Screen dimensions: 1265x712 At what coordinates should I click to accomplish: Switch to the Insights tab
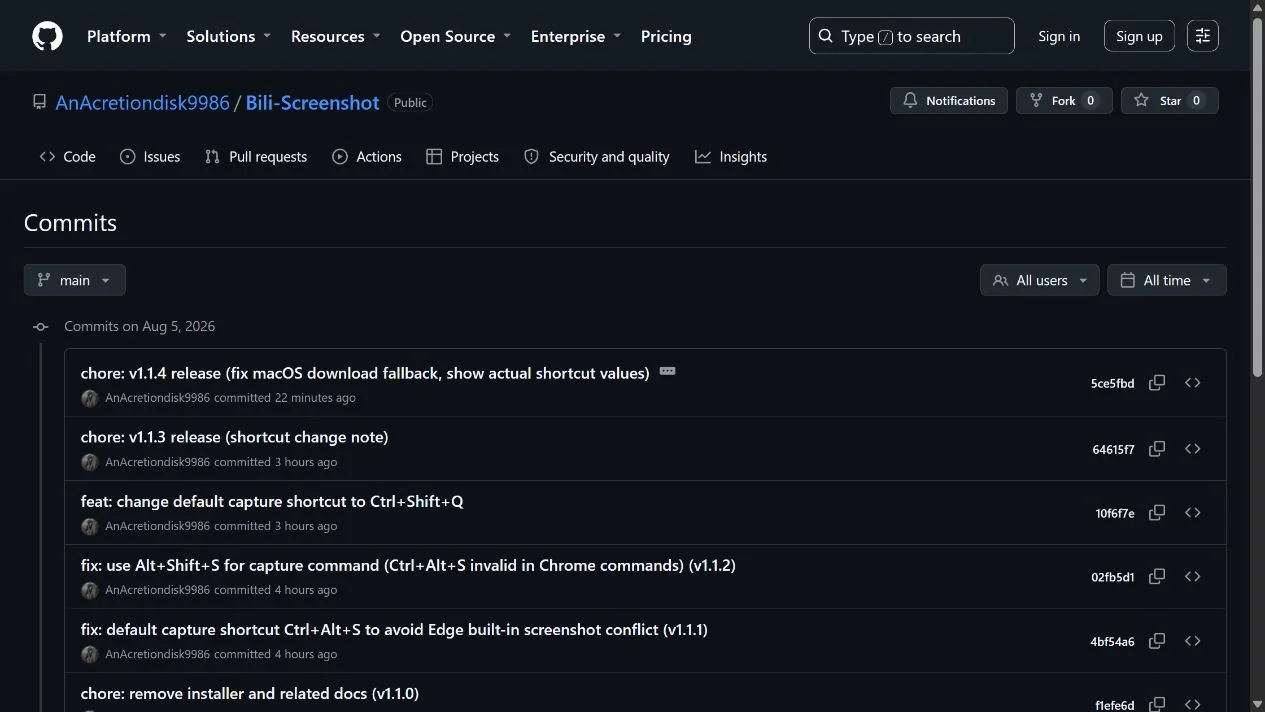coord(731,157)
